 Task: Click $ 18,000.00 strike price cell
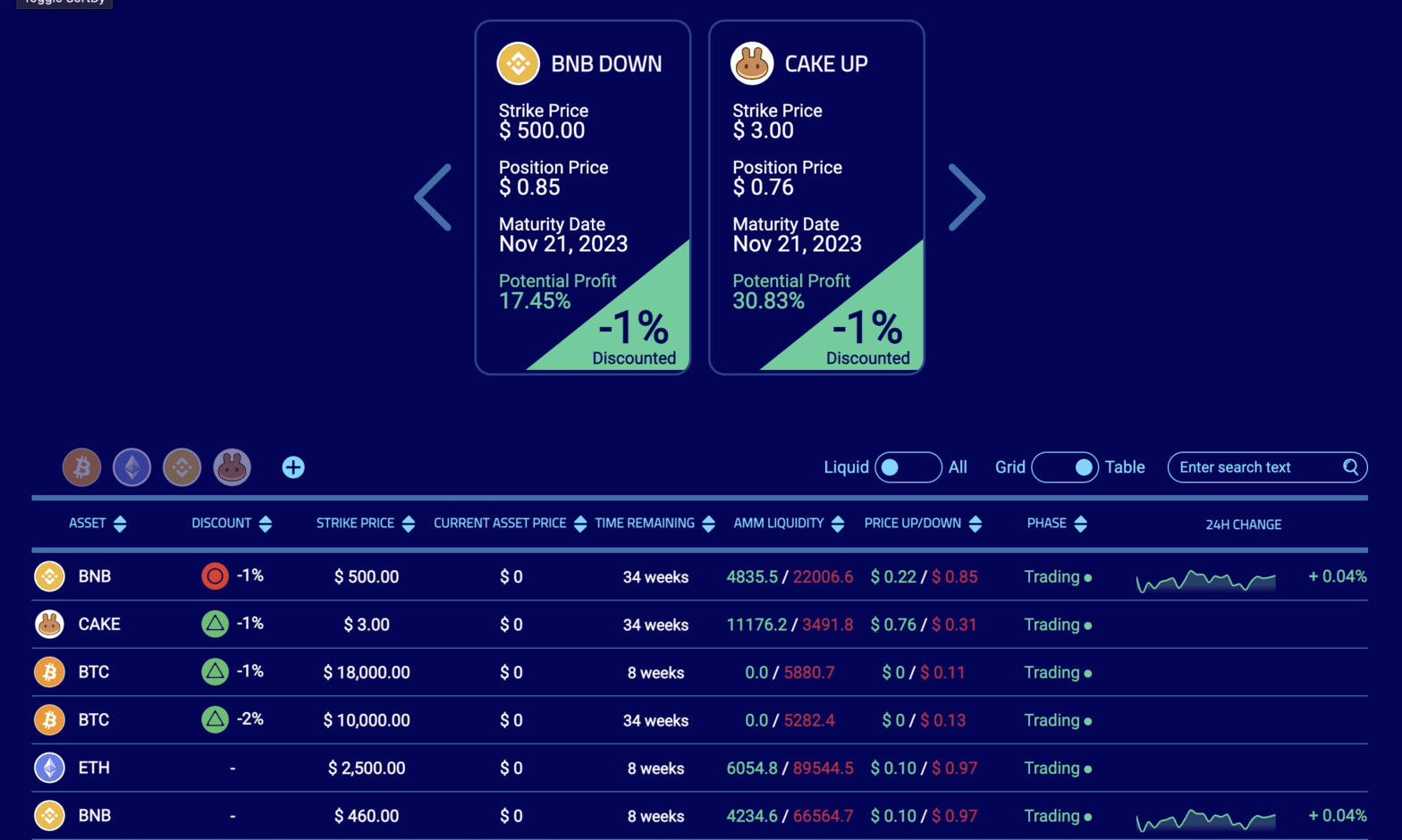click(367, 672)
